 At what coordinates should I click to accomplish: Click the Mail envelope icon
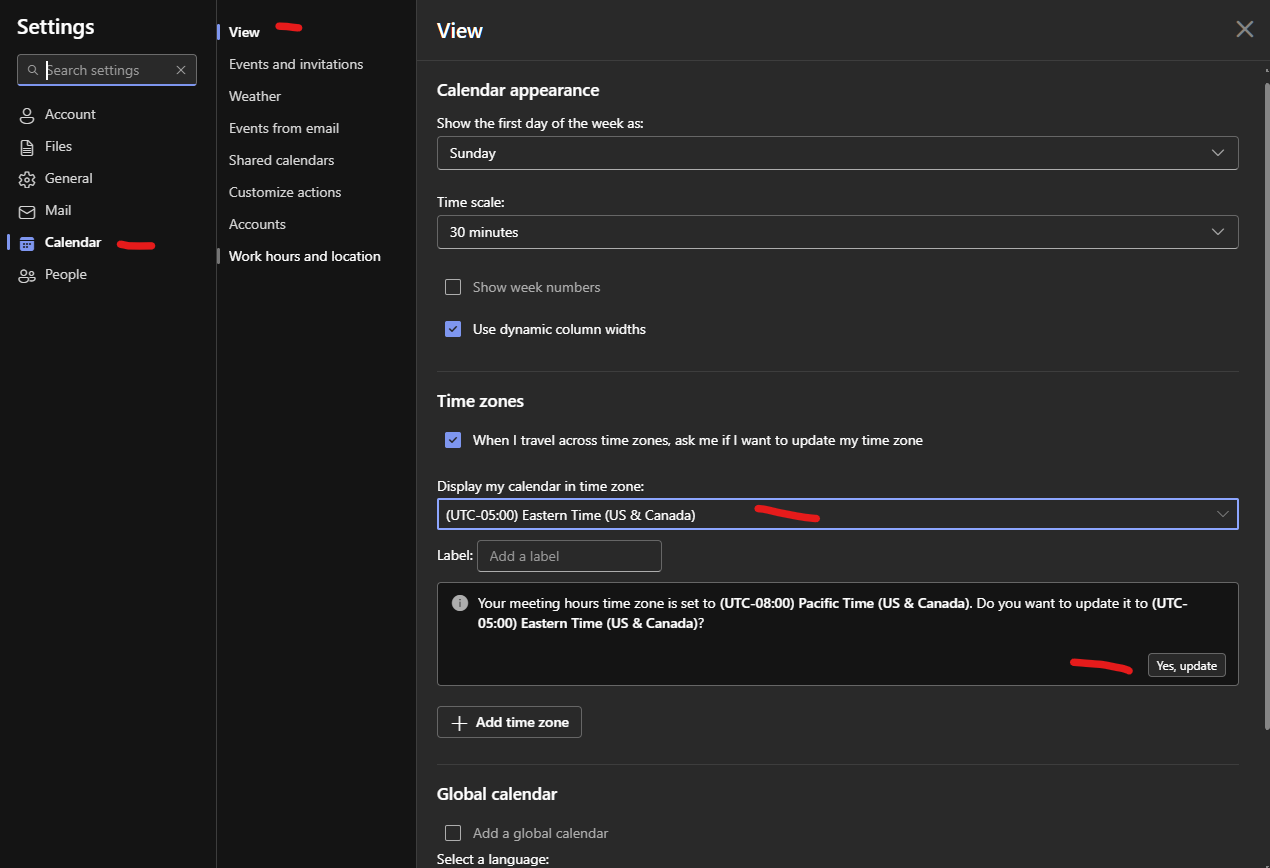(x=27, y=211)
